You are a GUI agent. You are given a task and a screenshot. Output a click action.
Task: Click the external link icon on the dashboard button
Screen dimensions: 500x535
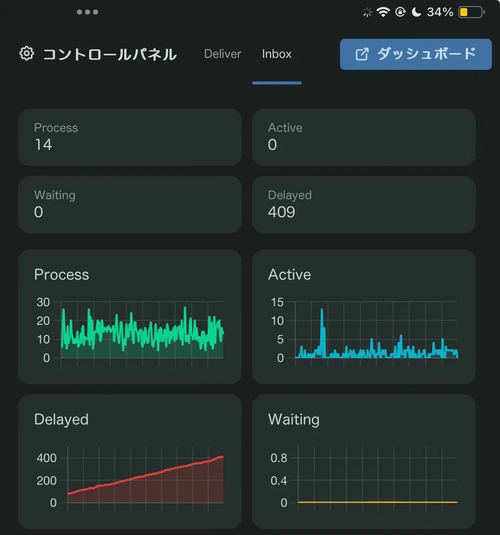362,54
